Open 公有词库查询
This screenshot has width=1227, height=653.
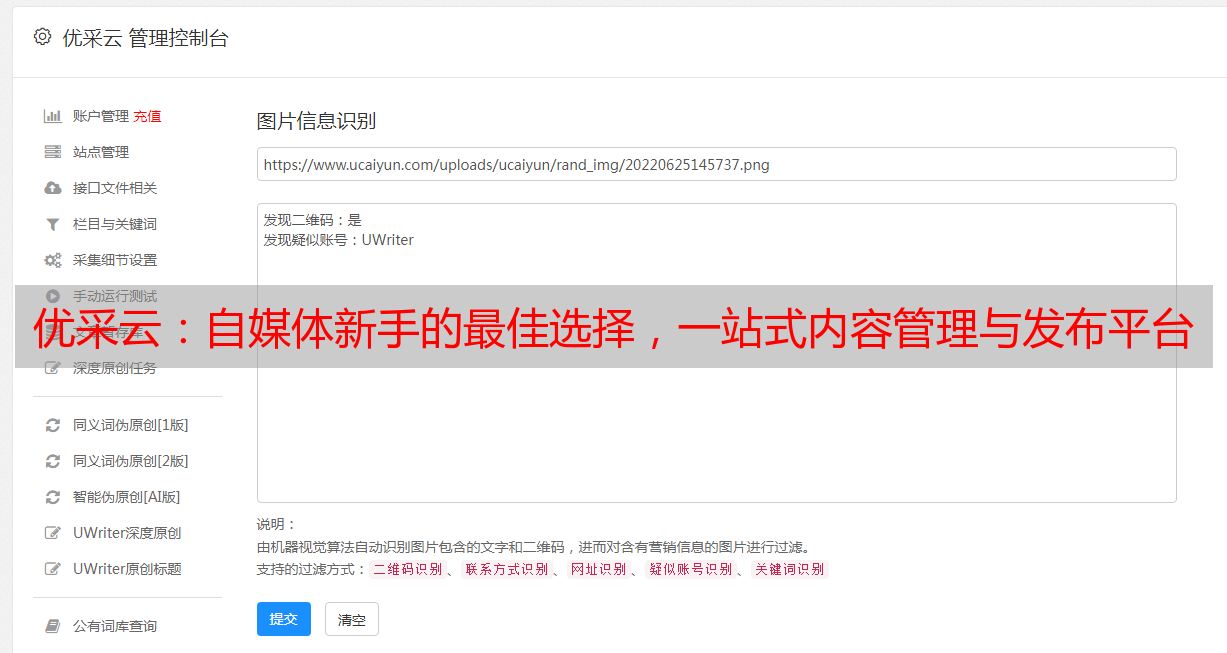tap(115, 626)
